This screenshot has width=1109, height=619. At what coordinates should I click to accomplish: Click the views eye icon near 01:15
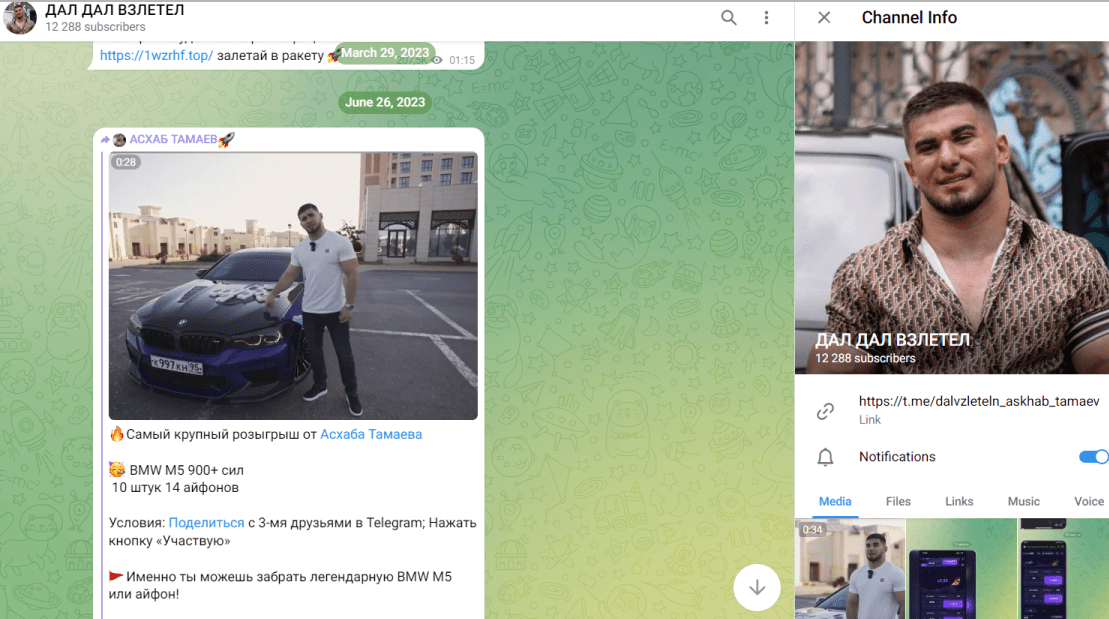[x=437, y=60]
